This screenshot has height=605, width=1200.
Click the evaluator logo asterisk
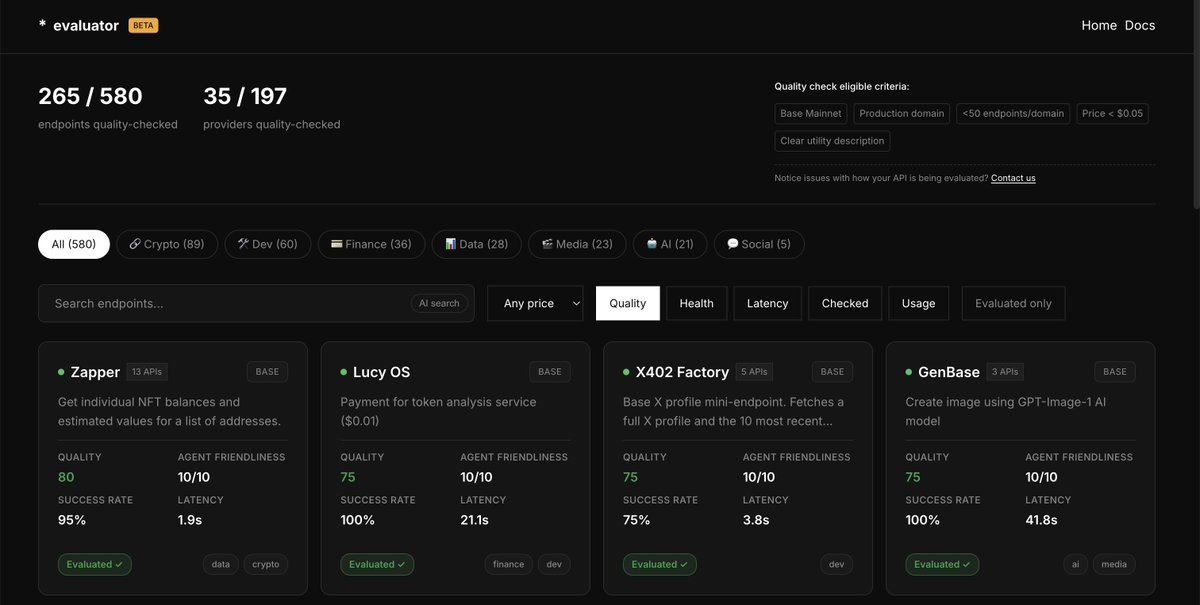coord(42,24)
